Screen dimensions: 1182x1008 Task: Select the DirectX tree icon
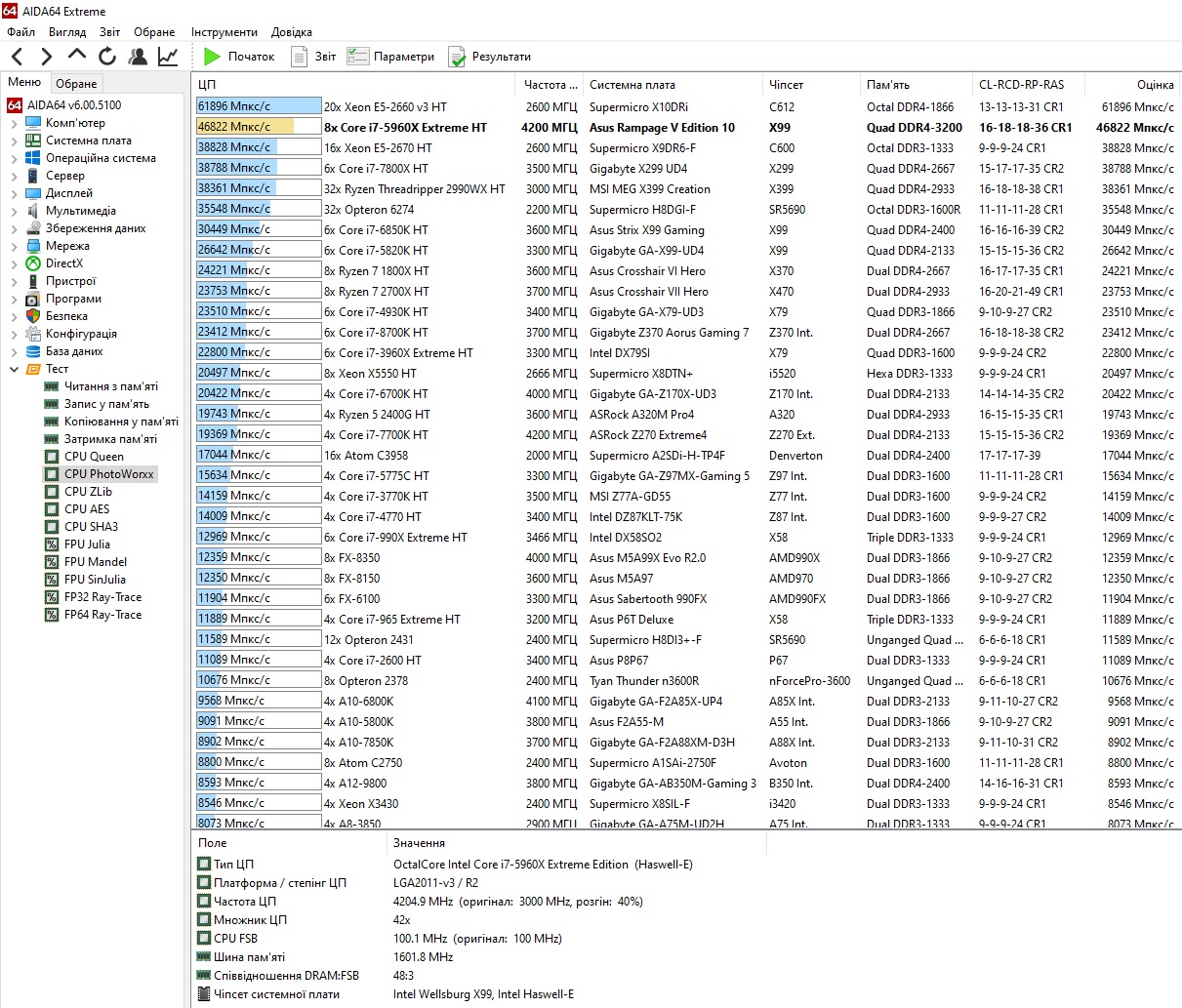33,263
